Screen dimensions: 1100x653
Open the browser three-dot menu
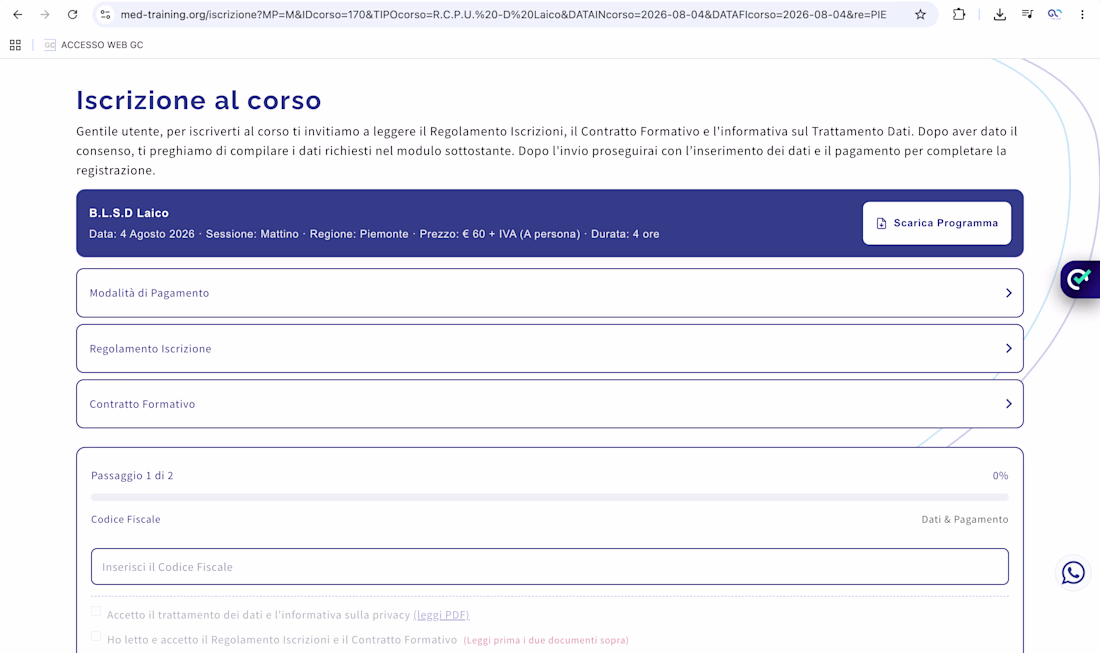pyautogui.click(x=1082, y=14)
